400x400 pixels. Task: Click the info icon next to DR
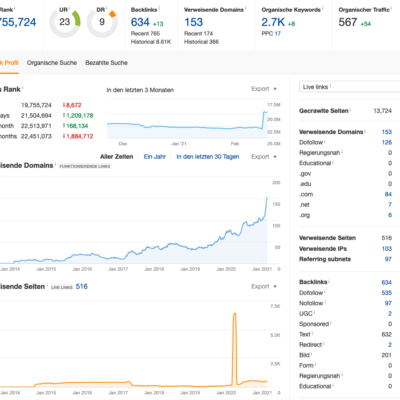click(107, 7)
